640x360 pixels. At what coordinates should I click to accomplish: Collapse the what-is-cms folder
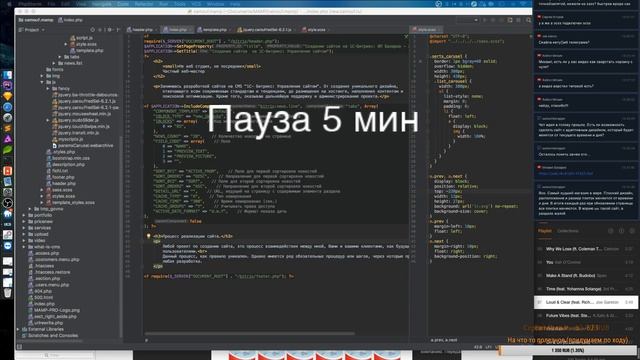(24, 247)
